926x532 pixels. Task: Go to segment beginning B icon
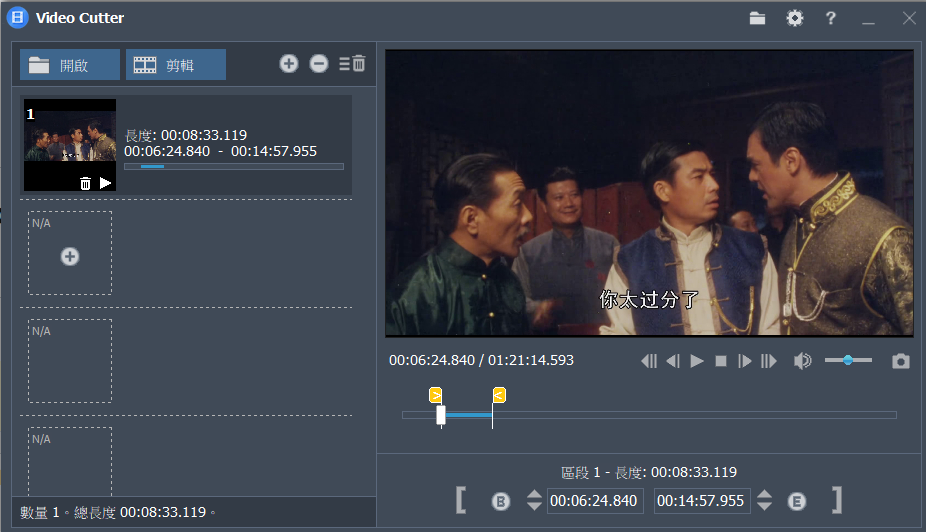point(501,501)
